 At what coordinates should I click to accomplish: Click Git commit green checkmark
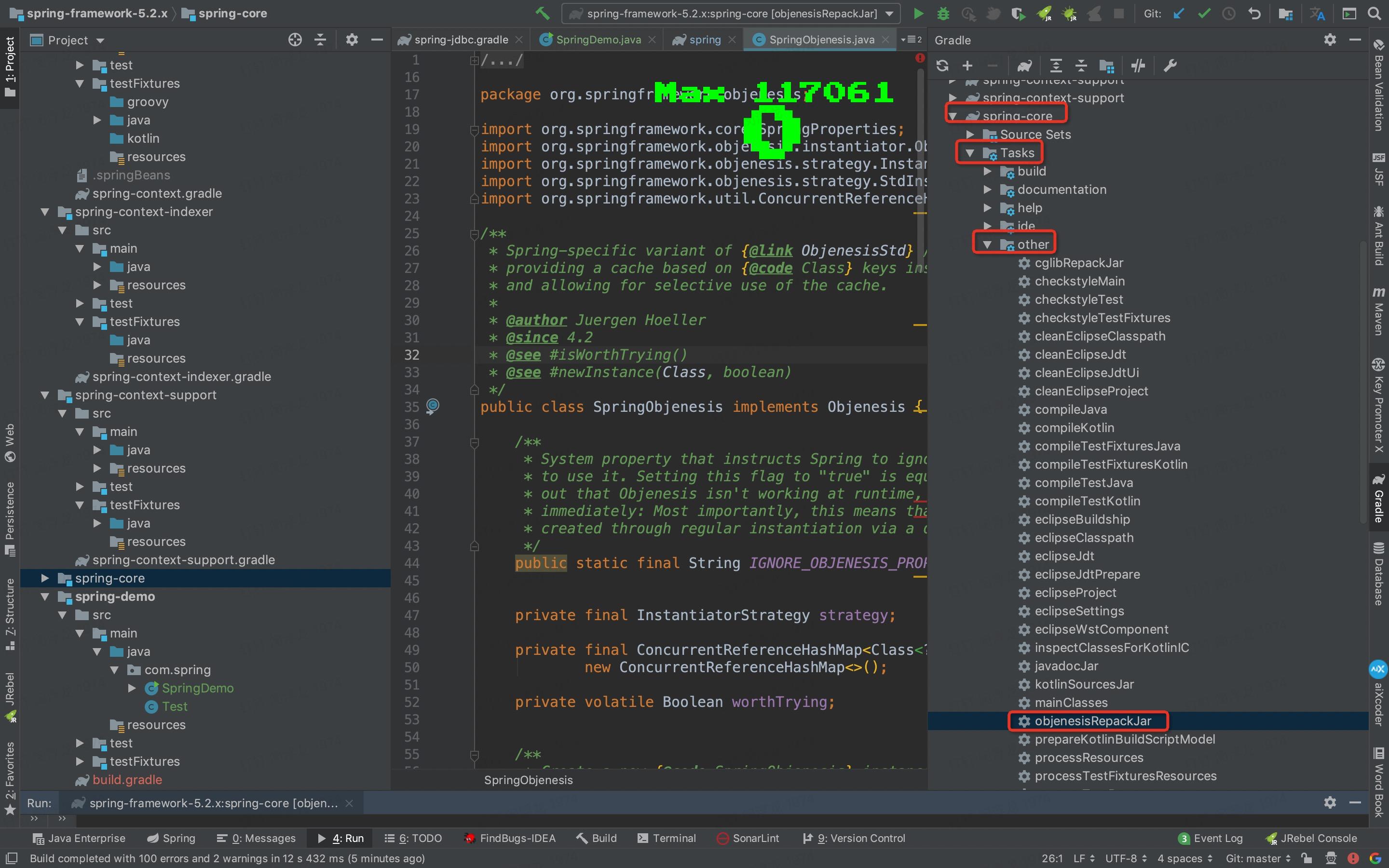[1204, 13]
